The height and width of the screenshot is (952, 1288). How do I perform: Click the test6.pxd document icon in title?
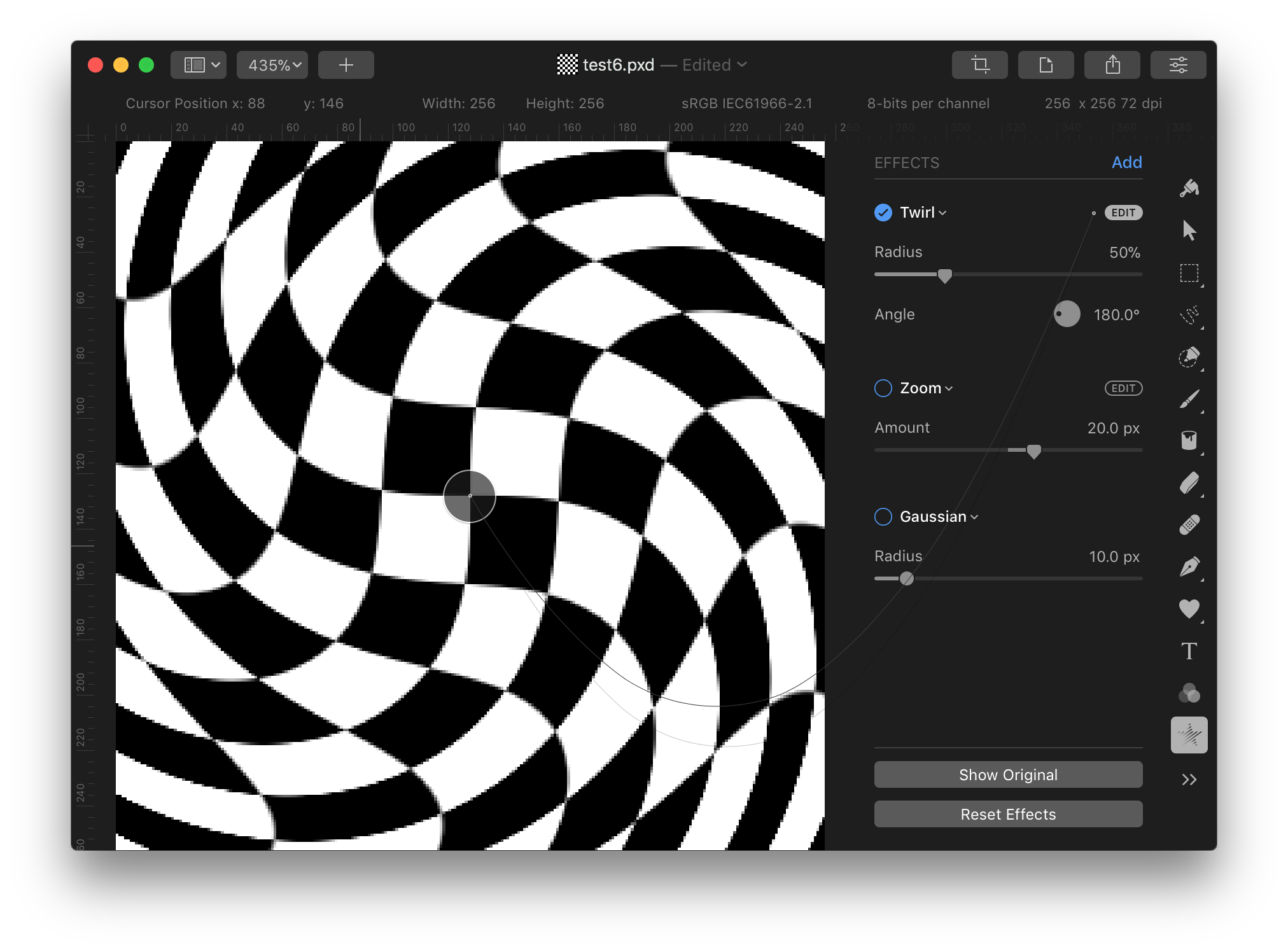(x=567, y=65)
